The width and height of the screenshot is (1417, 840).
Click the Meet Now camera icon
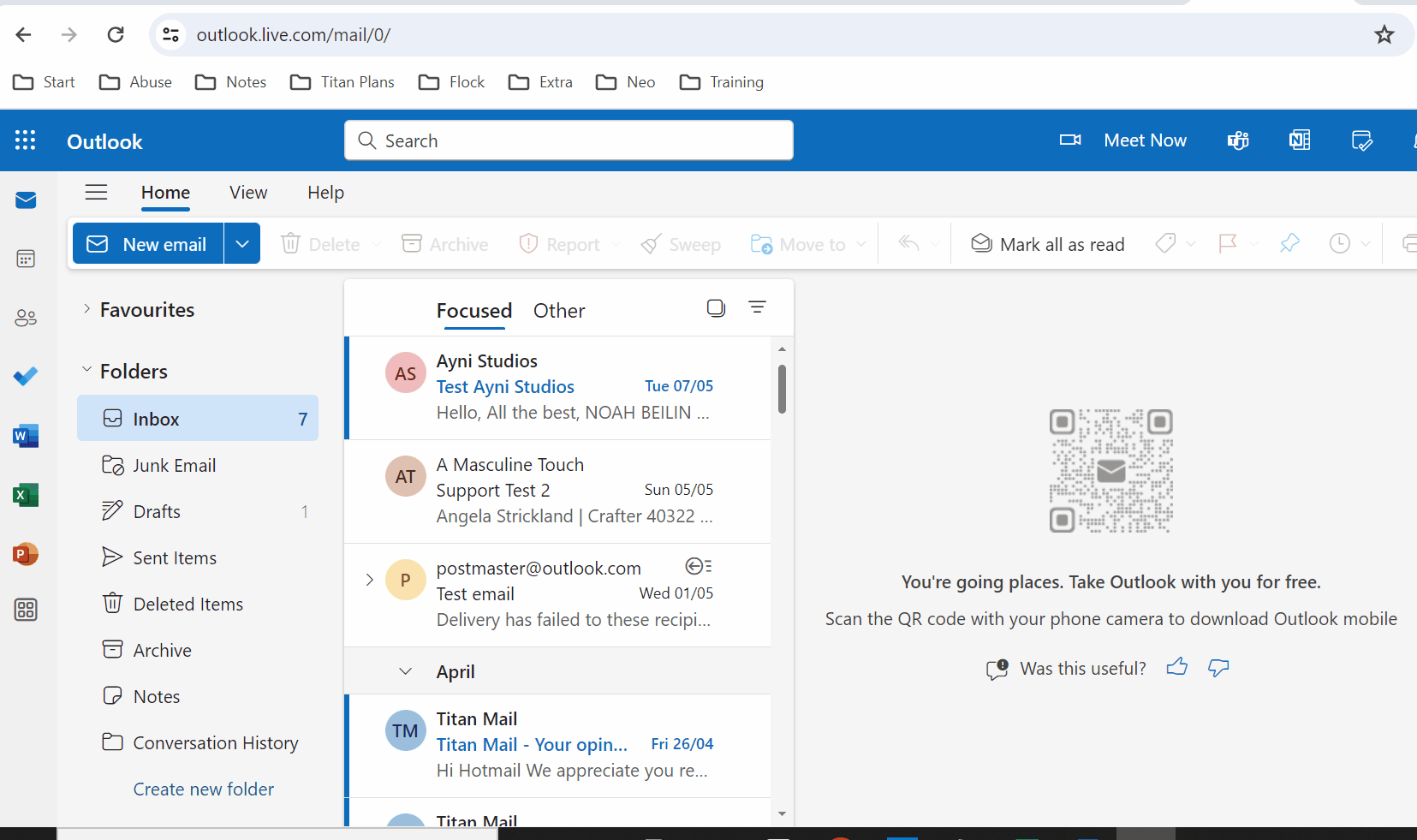click(x=1070, y=140)
